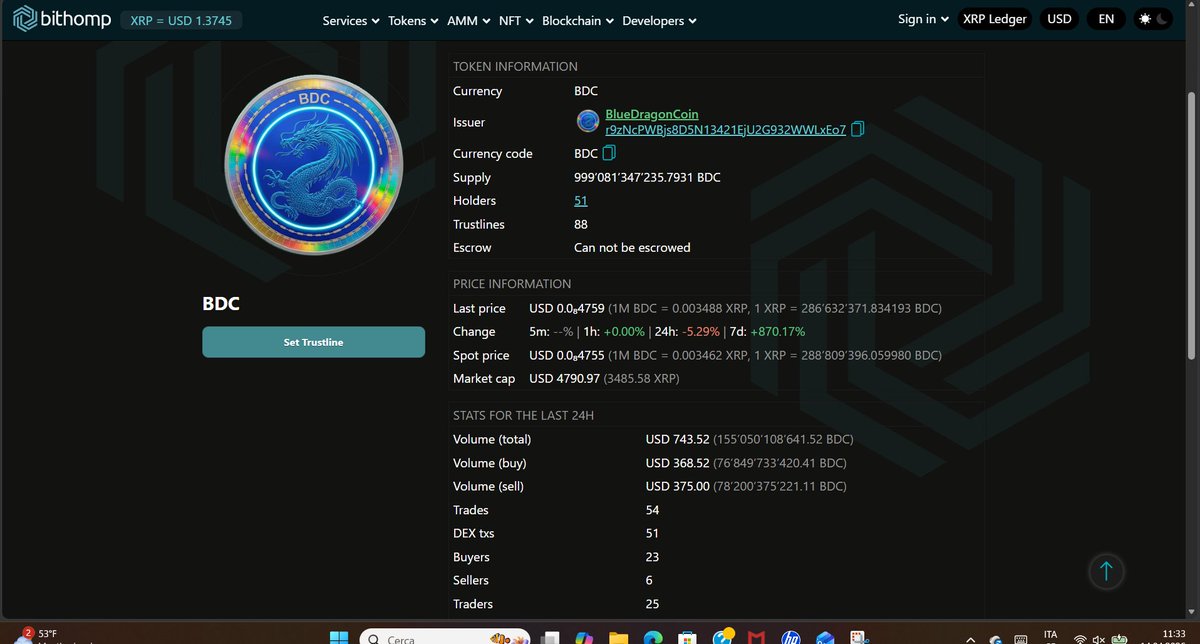Expand the Tokens menu

pyautogui.click(x=414, y=20)
